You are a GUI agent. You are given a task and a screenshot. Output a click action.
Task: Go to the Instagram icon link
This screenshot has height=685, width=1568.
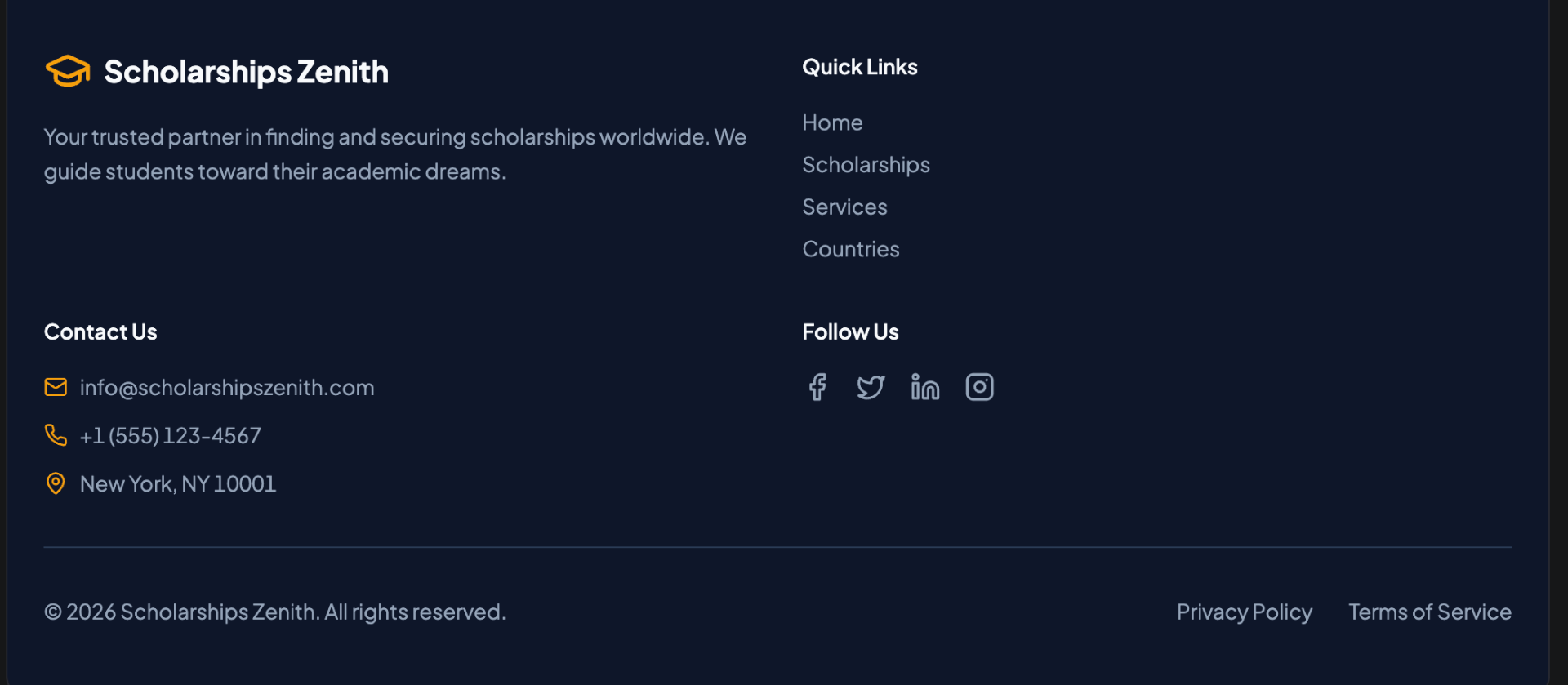point(979,387)
